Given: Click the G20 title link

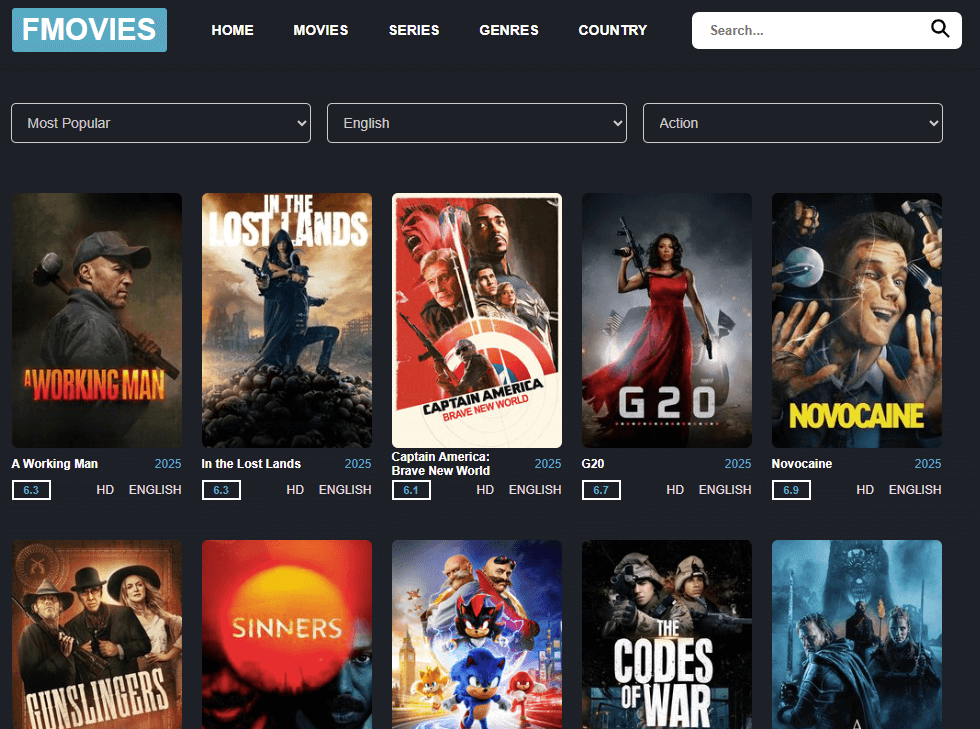Looking at the screenshot, I should pyautogui.click(x=592, y=464).
